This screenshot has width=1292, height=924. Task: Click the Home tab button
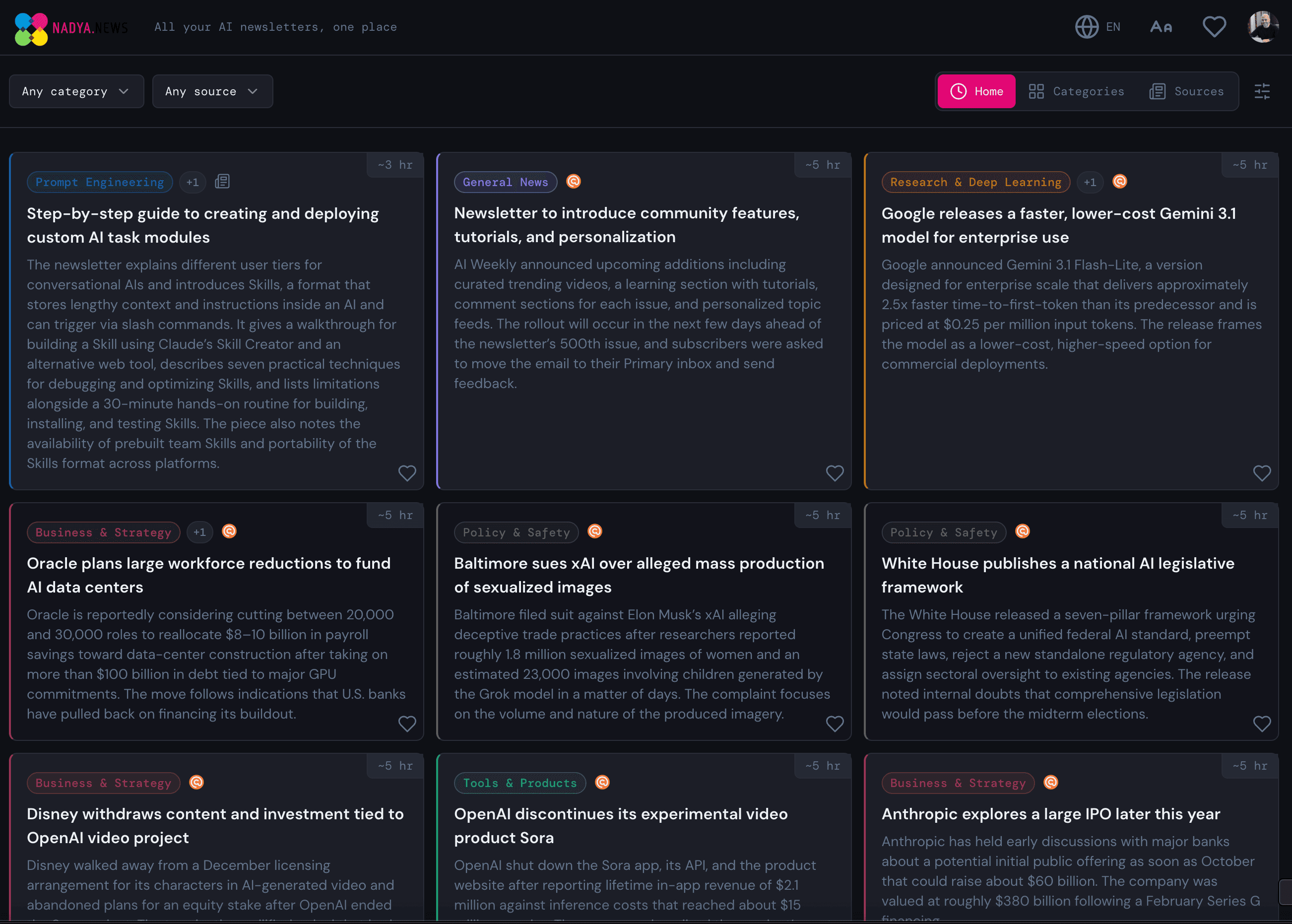tap(976, 91)
